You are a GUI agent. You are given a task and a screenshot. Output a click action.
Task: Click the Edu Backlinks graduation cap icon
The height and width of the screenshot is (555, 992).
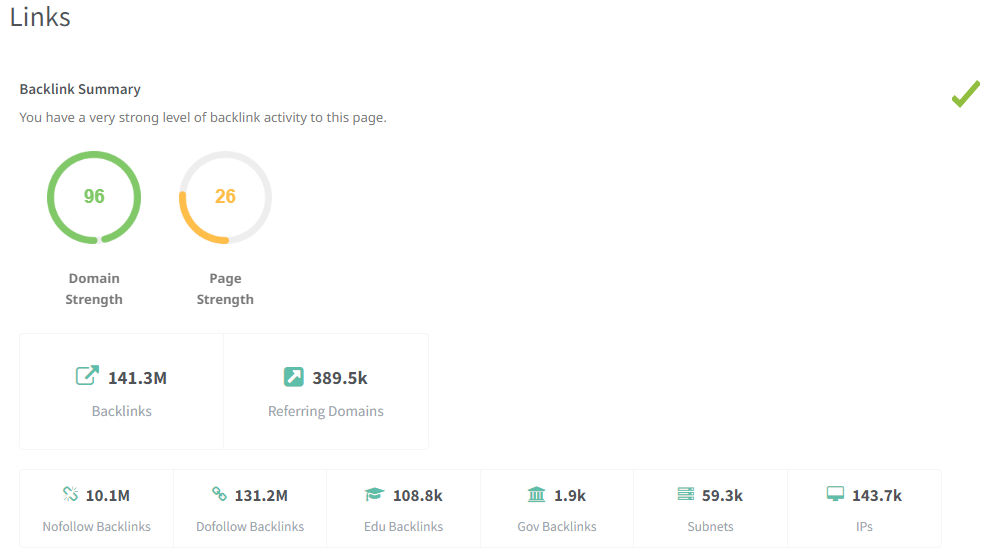pyautogui.click(x=374, y=494)
